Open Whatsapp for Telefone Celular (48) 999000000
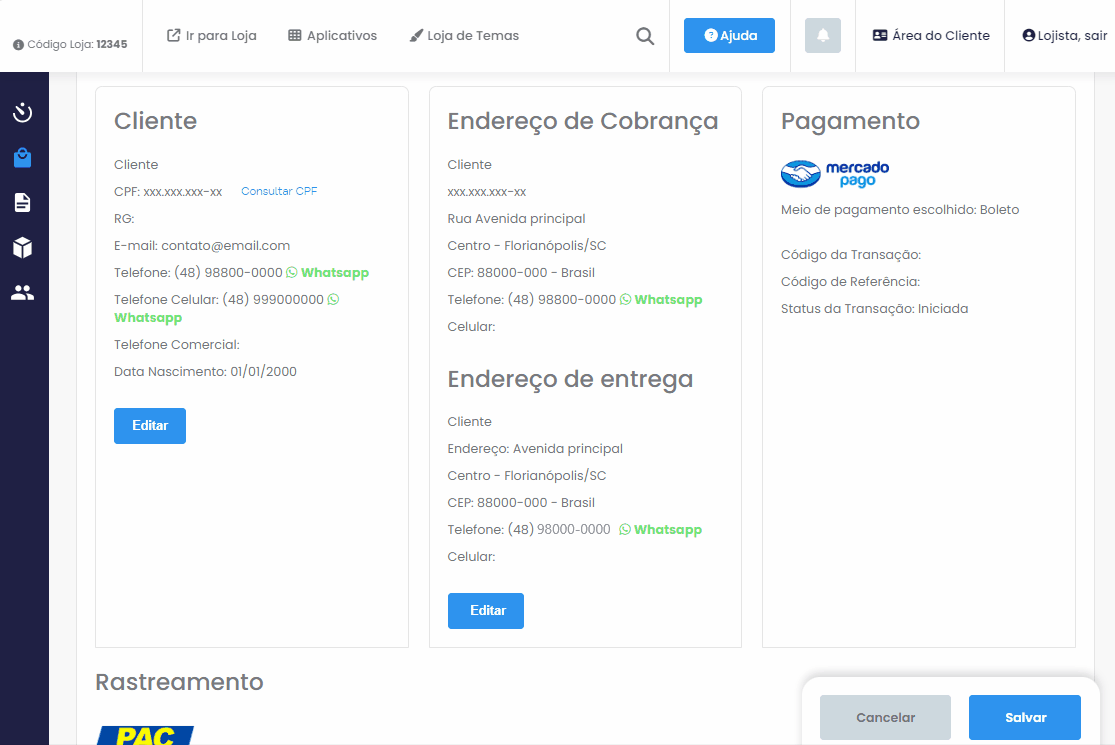Image resolution: width=1115 pixels, height=745 pixels. [x=227, y=309]
